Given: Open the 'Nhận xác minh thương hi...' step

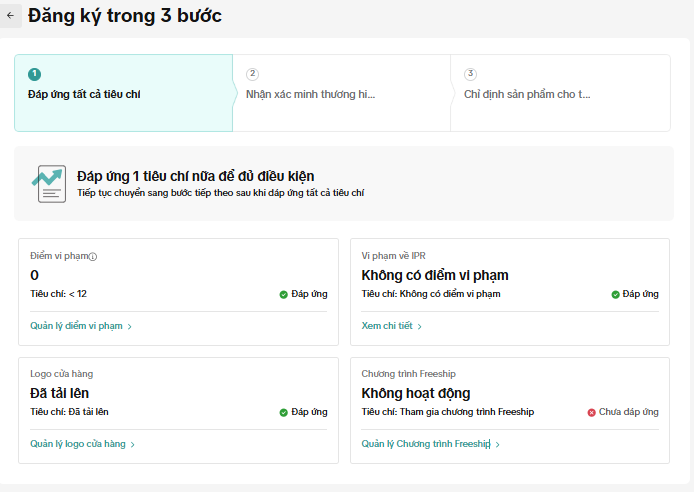Looking at the screenshot, I should pyautogui.click(x=310, y=95).
